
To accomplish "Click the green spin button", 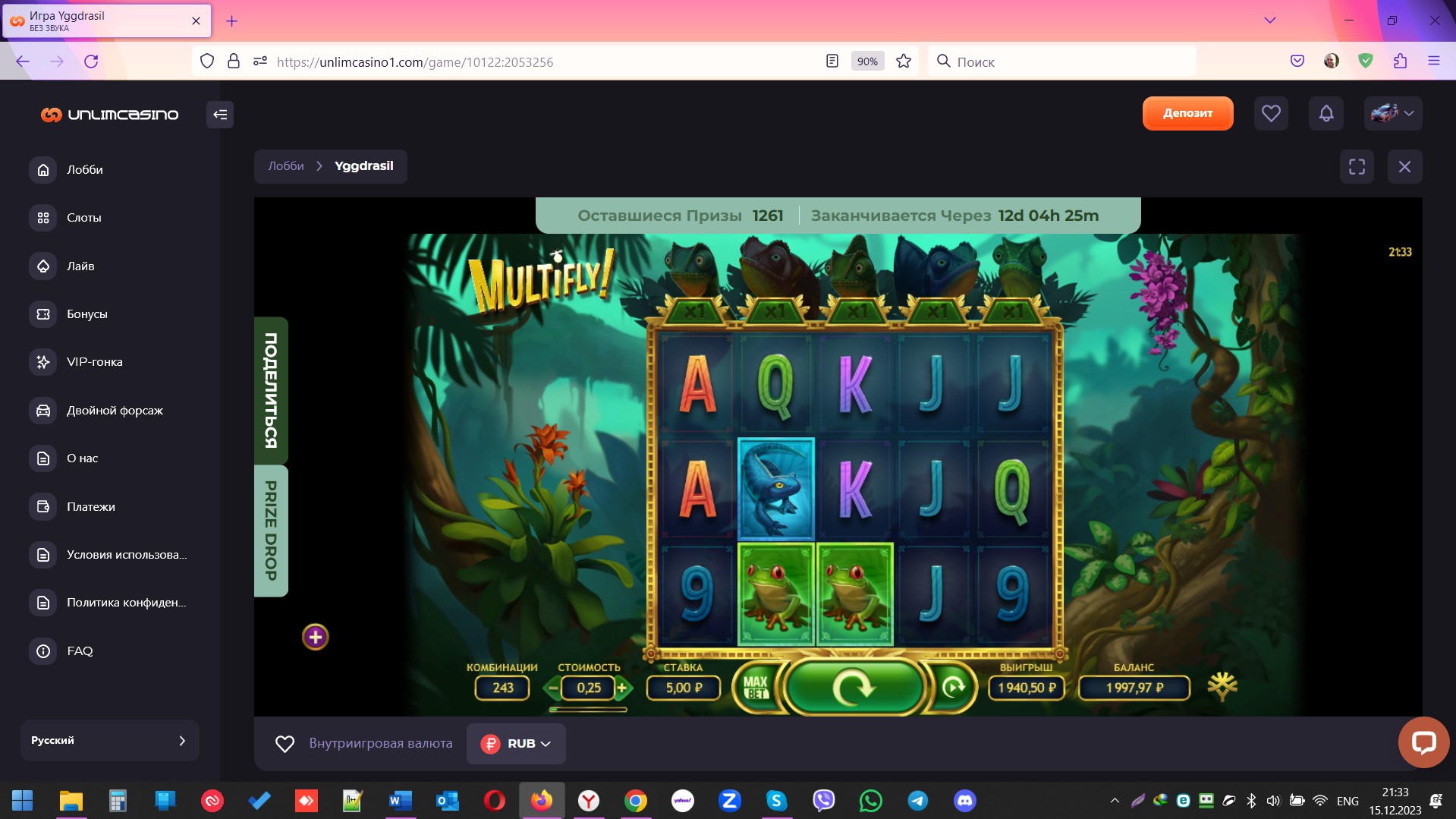I will tap(854, 687).
